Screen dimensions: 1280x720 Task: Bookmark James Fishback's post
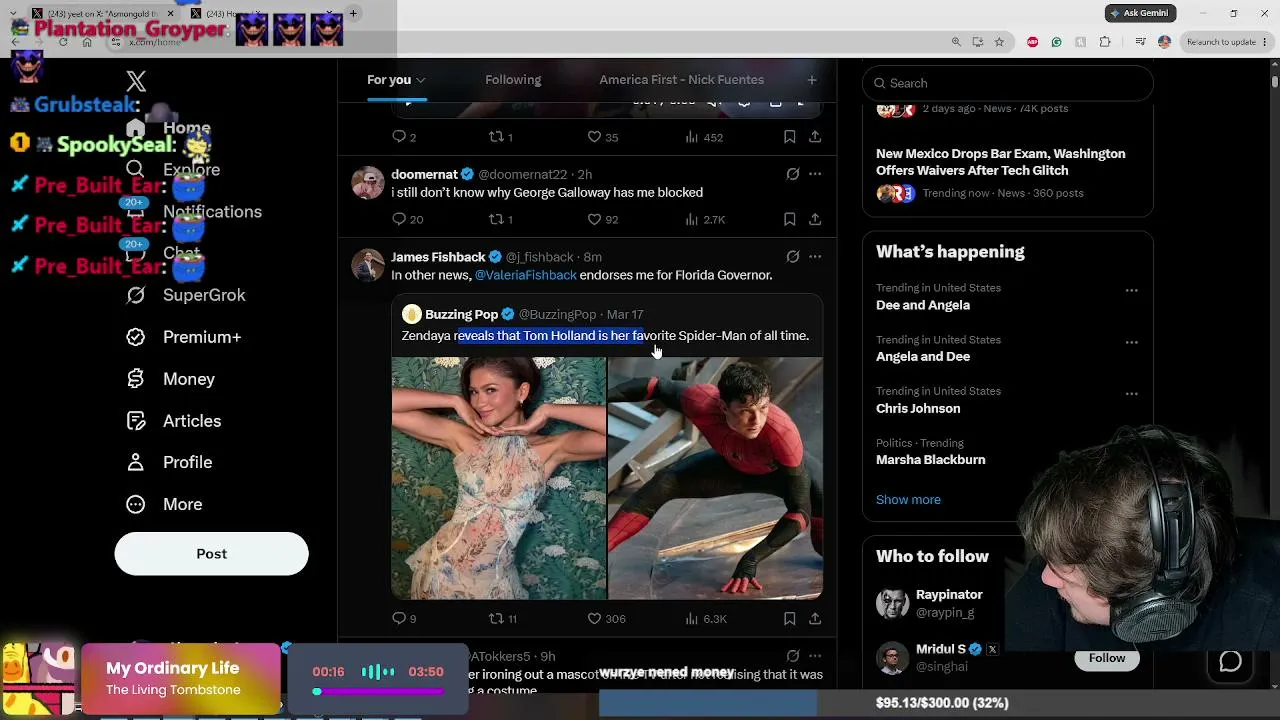pyautogui.click(x=790, y=619)
